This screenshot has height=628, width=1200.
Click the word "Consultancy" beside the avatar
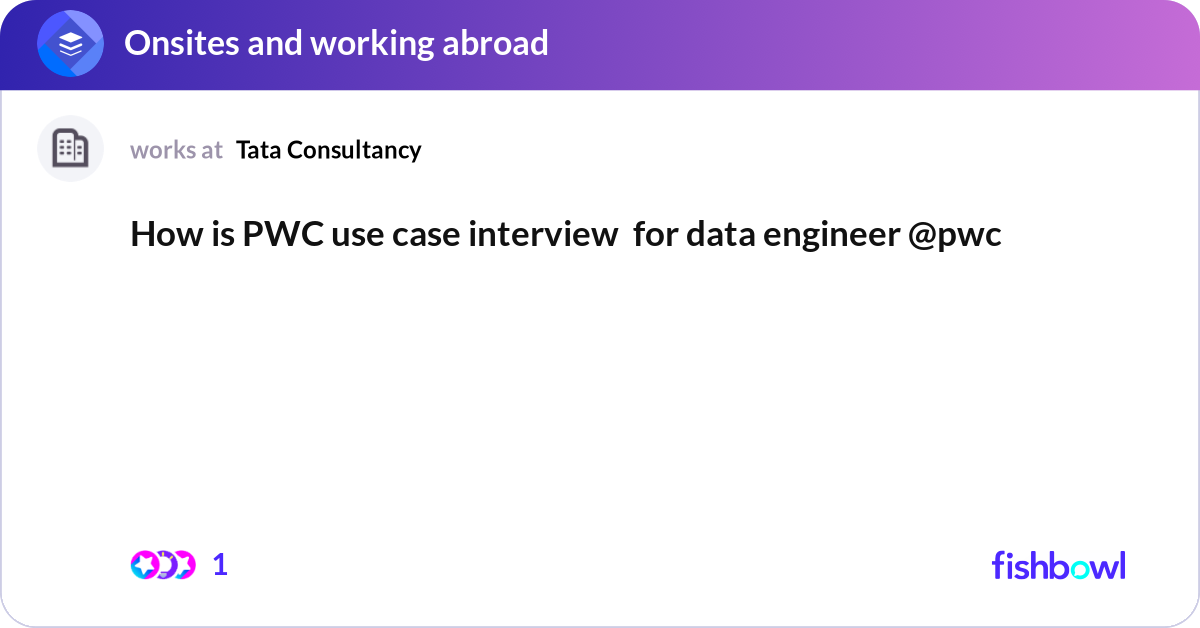[x=353, y=150]
